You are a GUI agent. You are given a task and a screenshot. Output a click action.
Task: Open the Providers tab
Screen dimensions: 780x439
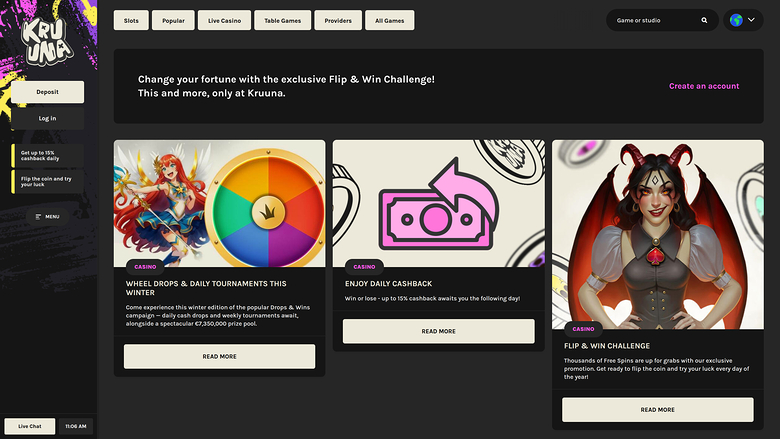(338, 20)
